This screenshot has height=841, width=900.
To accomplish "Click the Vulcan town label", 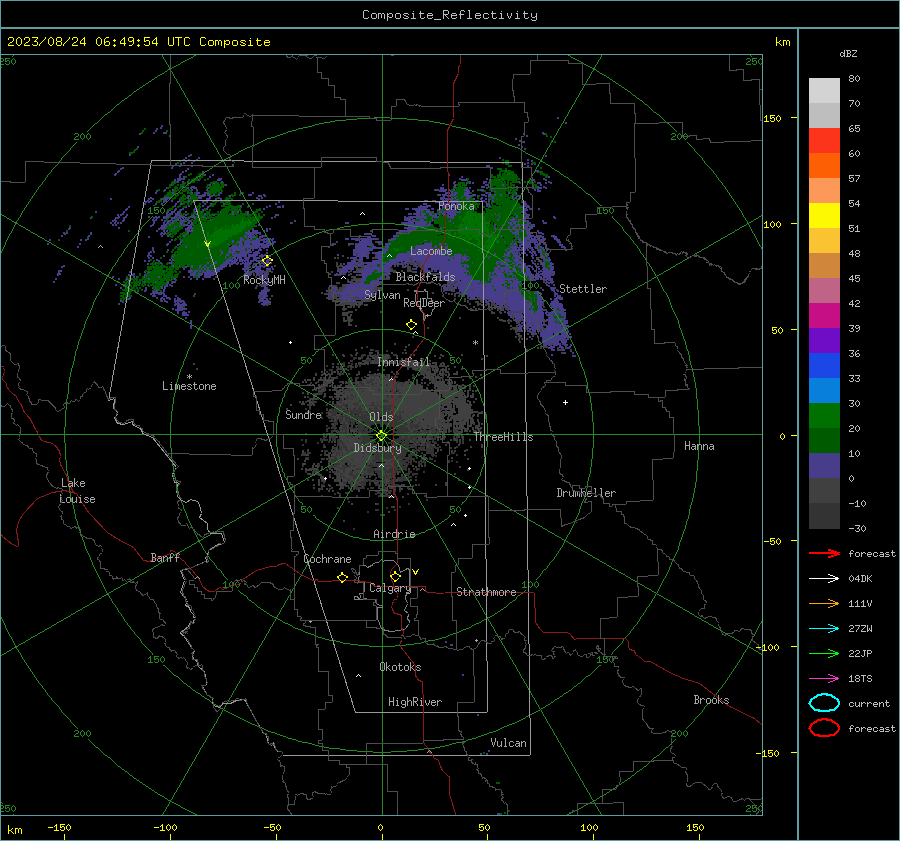I will (508, 743).
